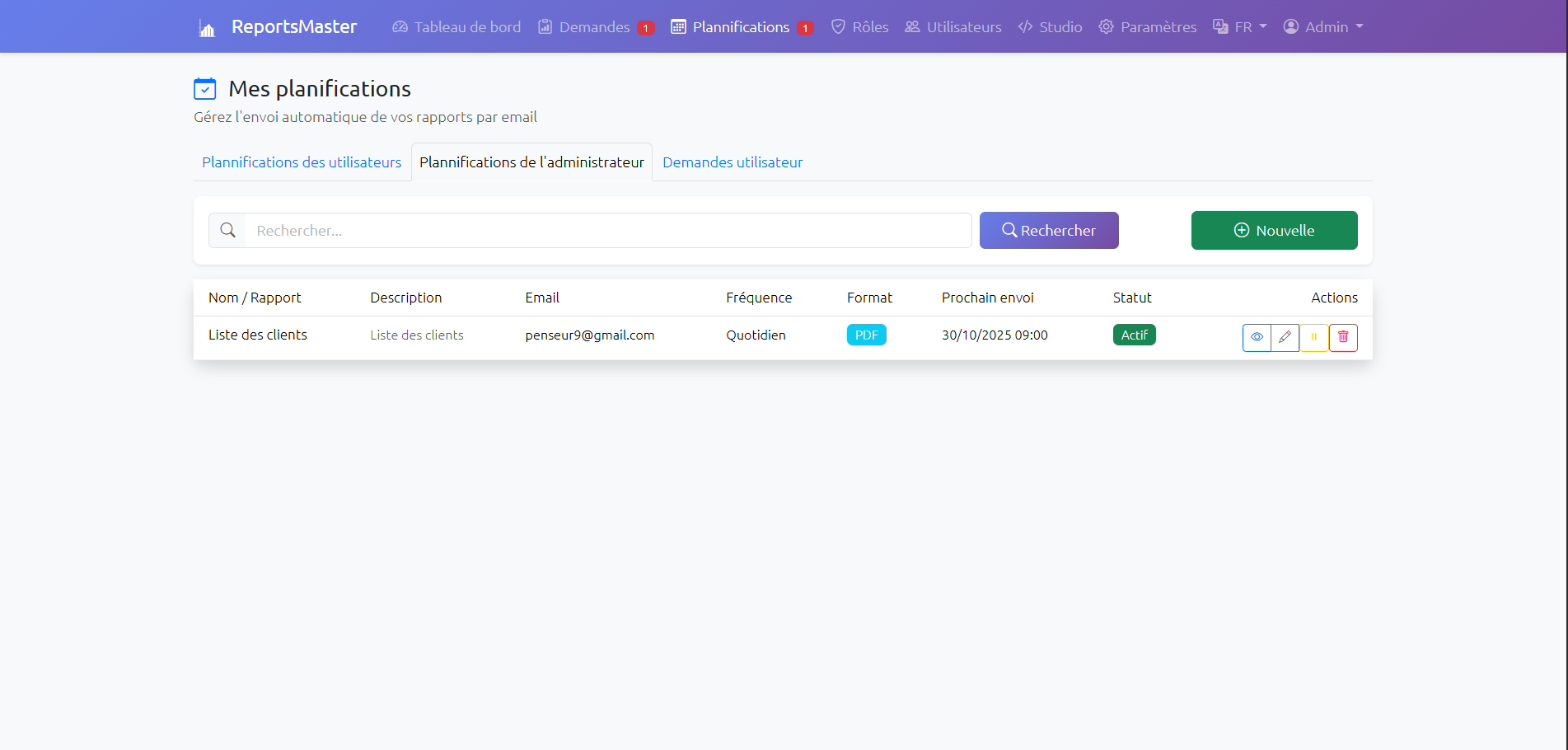1568x750 pixels.
Task: Open the Studio section
Action: pyautogui.click(x=1050, y=27)
